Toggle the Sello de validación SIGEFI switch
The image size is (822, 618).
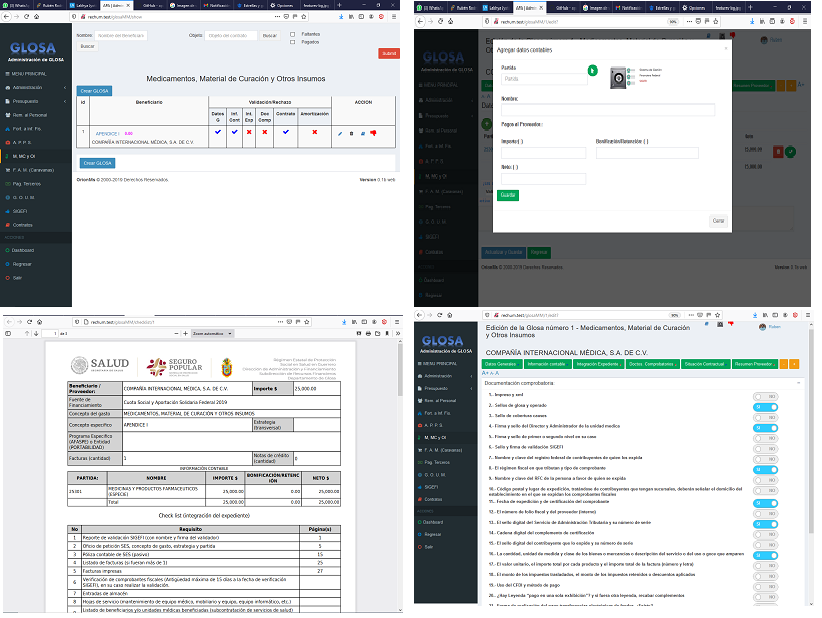tap(765, 447)
